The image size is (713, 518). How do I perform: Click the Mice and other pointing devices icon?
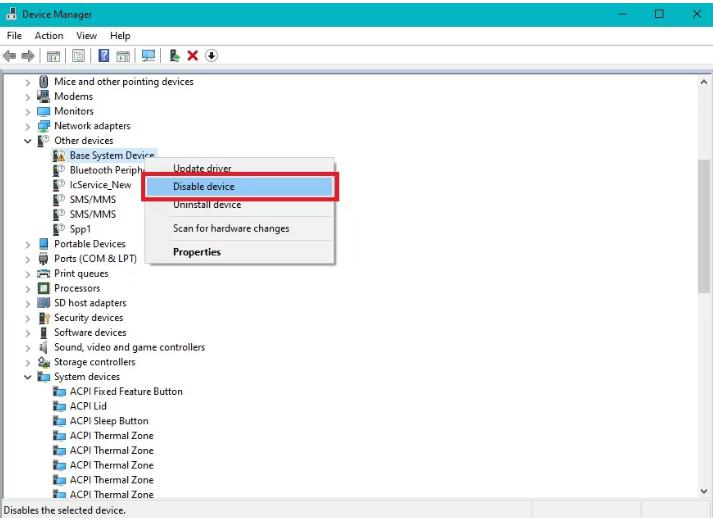point(44,81)
